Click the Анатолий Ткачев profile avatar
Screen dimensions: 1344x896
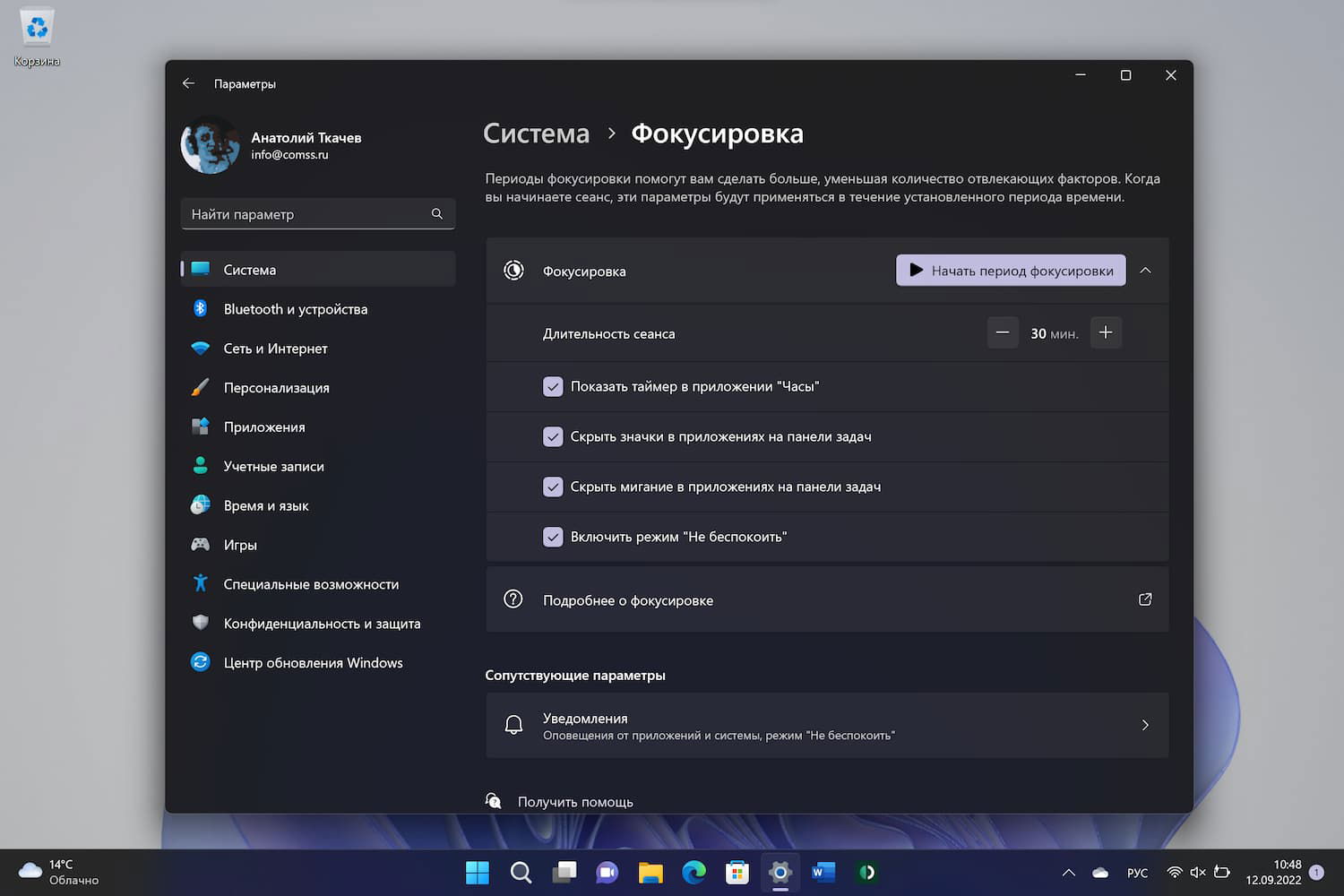pos(211,145)
